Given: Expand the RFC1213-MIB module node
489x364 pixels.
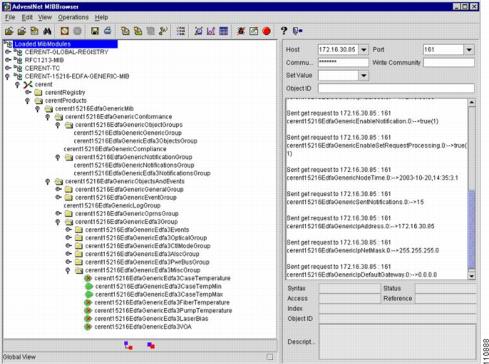Looking at the screenshot, I should pyautogui.click(x=8, y=60).
